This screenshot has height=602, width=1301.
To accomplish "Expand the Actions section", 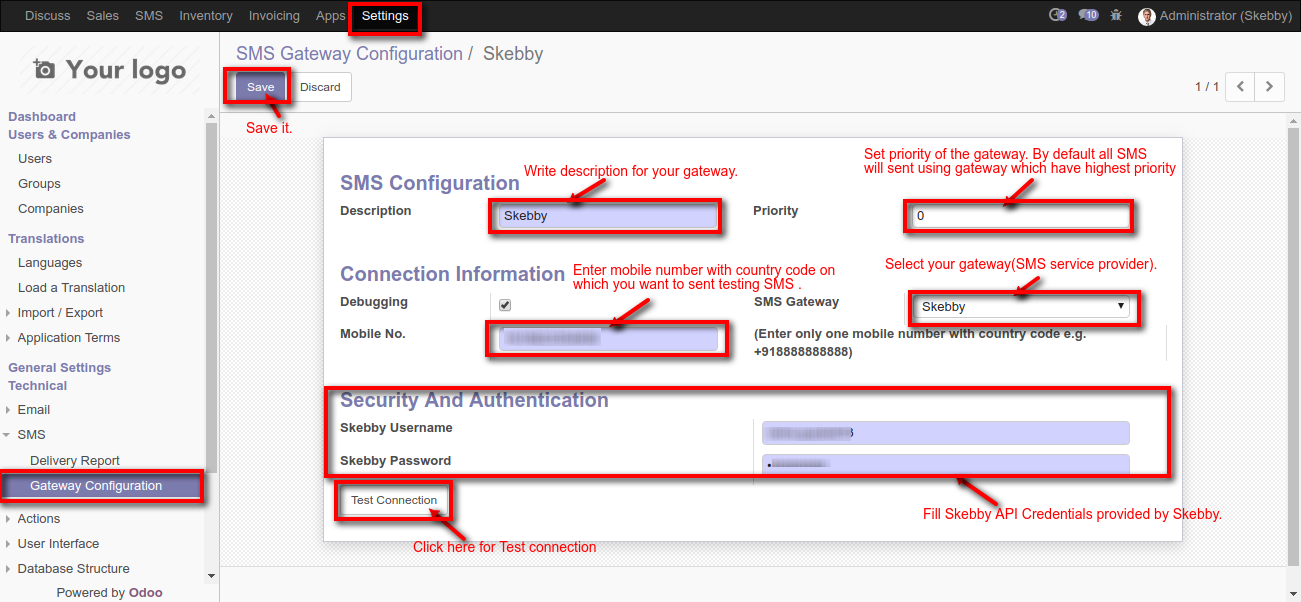I will pos(38,519).
